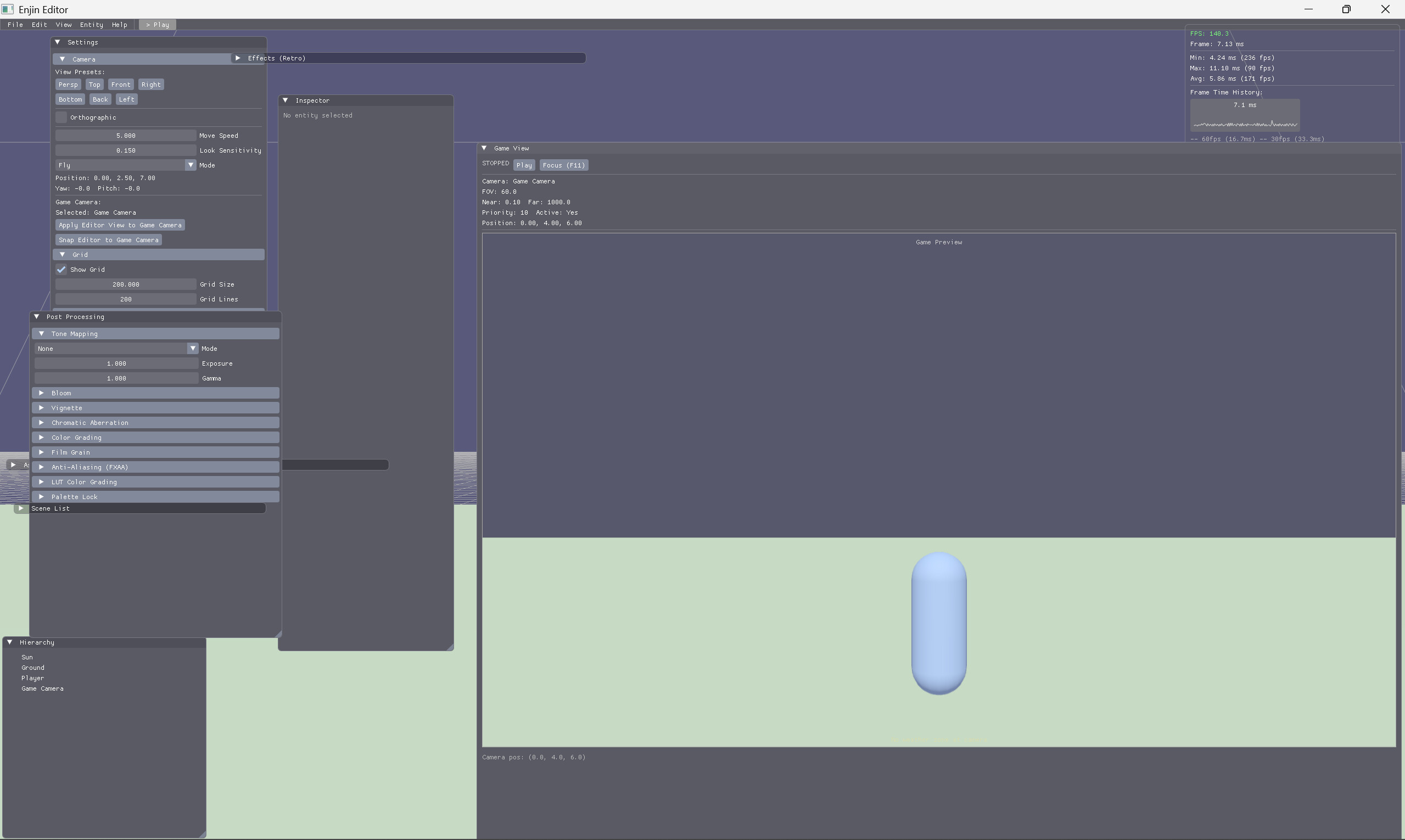The height and width of the screenshot is (840, 1405).
Task: Enable the Orthographic camera option
Action: (x=61, y=117)
